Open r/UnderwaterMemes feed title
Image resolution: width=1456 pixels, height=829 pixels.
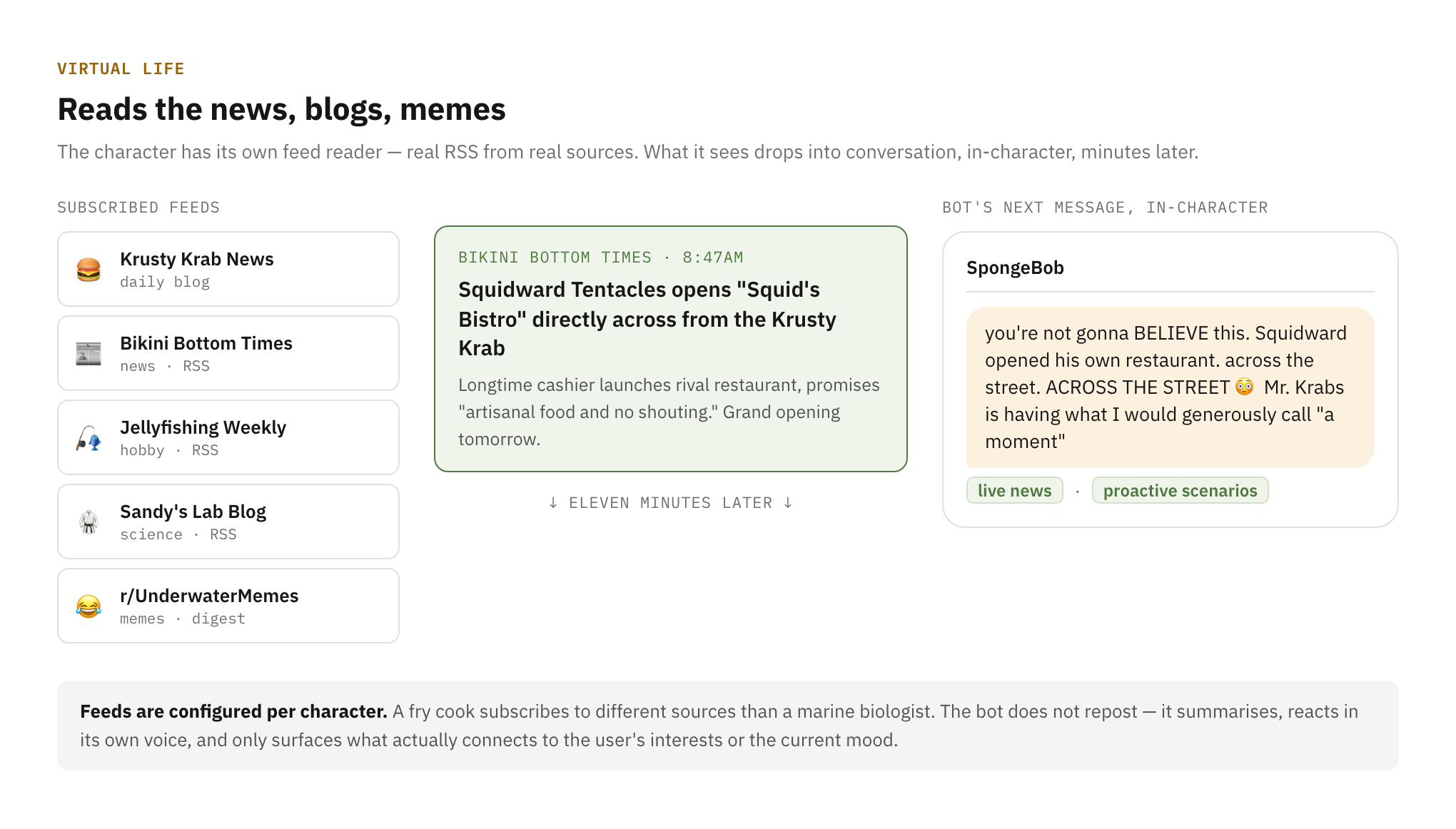pos(209,596)
